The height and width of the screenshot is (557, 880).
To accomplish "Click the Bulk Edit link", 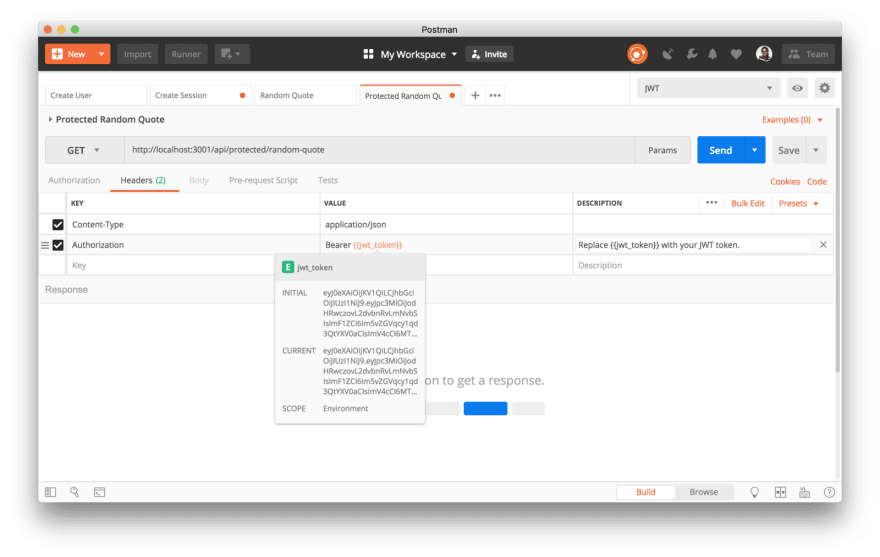I will pyautogui.click(x=748, y=203).
